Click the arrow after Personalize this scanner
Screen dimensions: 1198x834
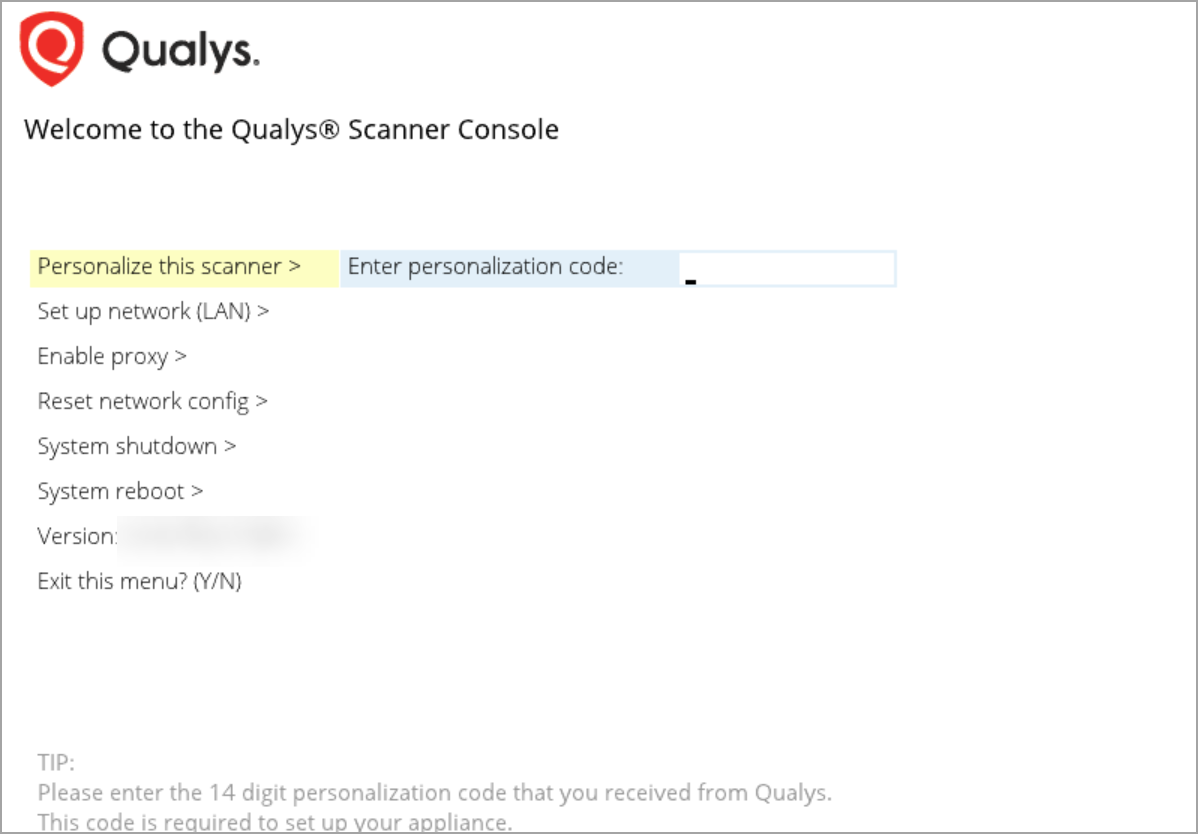coord(294,267)
